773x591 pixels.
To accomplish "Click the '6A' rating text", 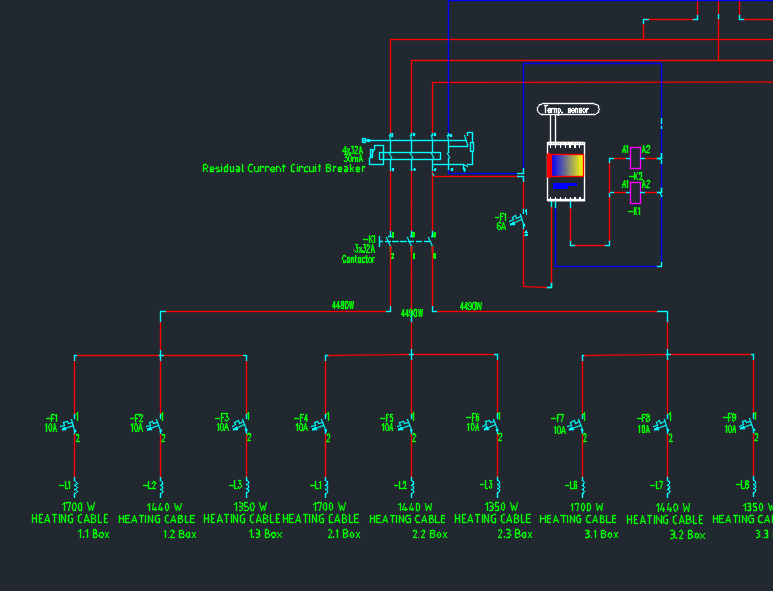I will pos(501,226).
